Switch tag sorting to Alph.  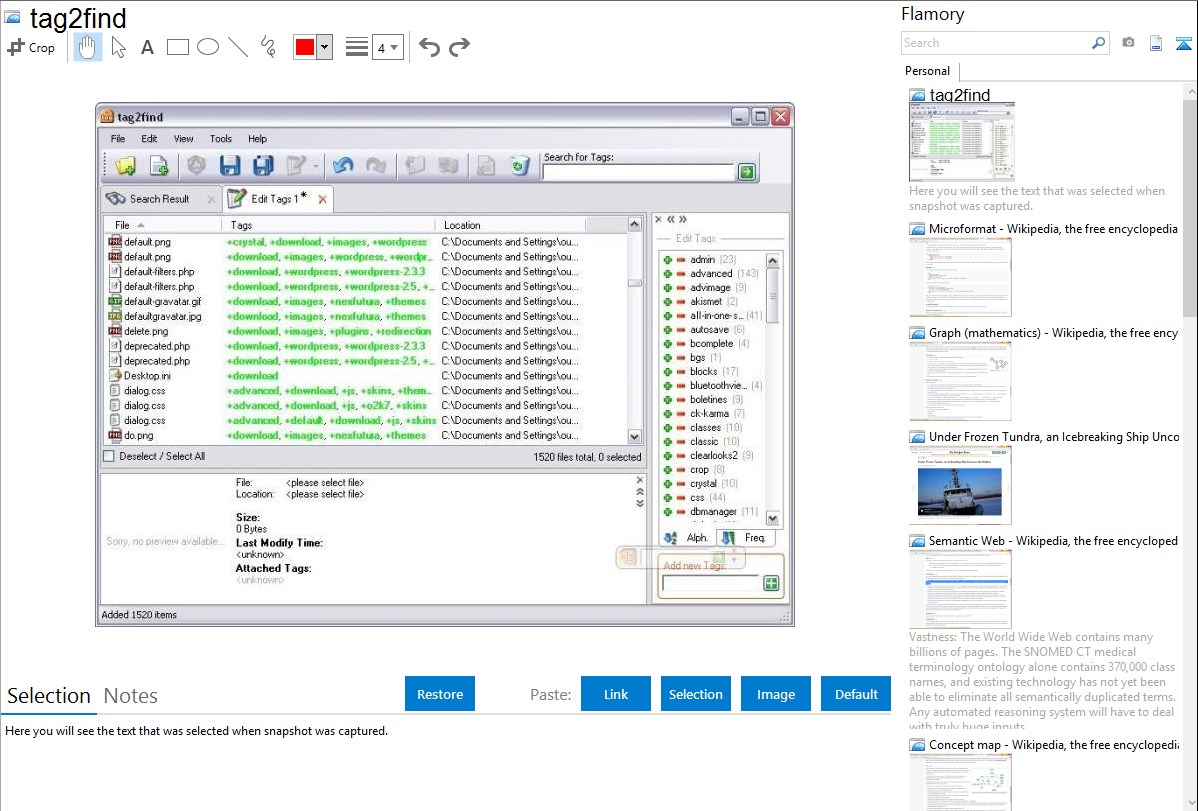(687, 538)
